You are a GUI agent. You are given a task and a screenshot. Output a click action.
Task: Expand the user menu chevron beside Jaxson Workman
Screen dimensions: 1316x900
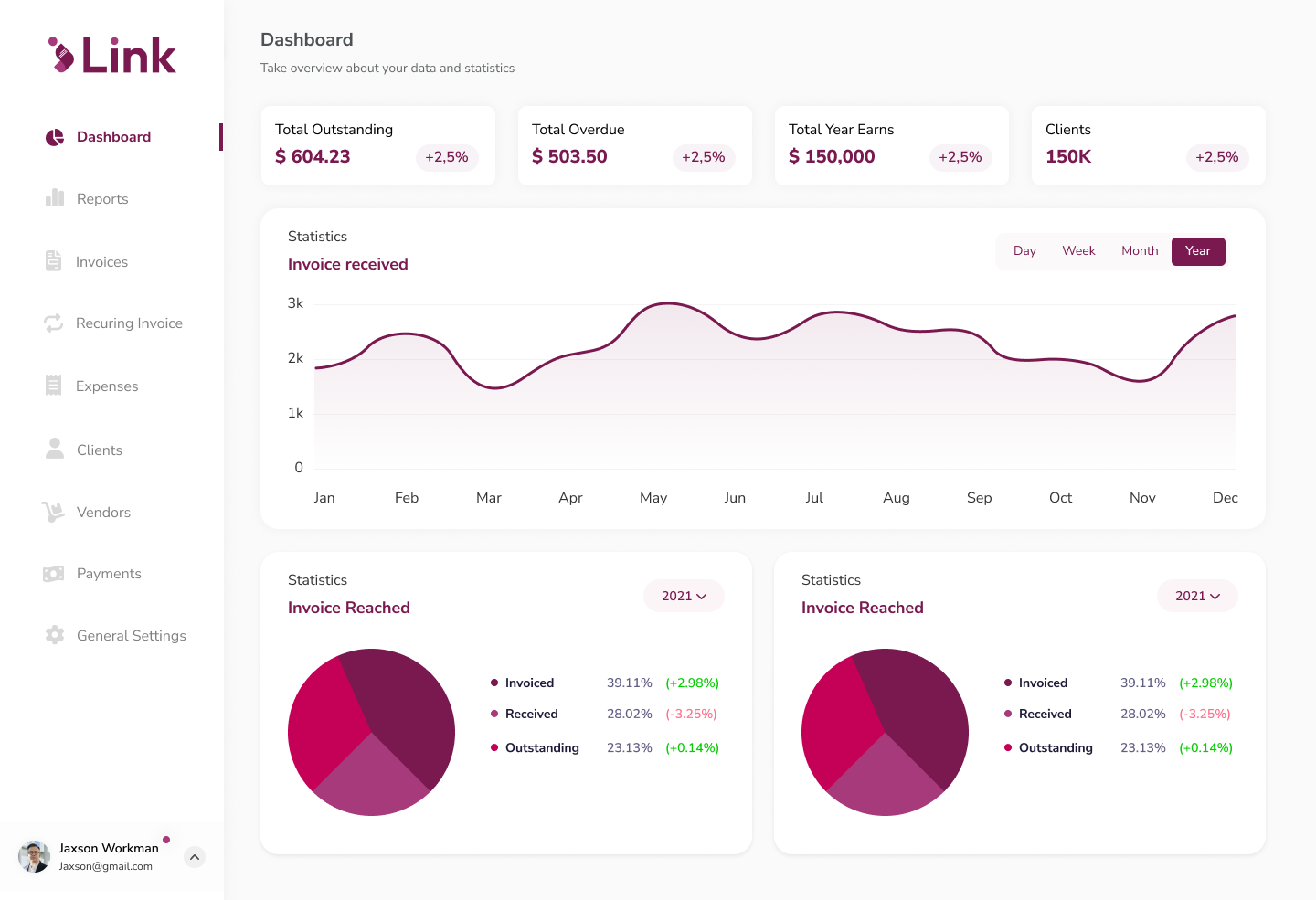[x=195, y=857]
